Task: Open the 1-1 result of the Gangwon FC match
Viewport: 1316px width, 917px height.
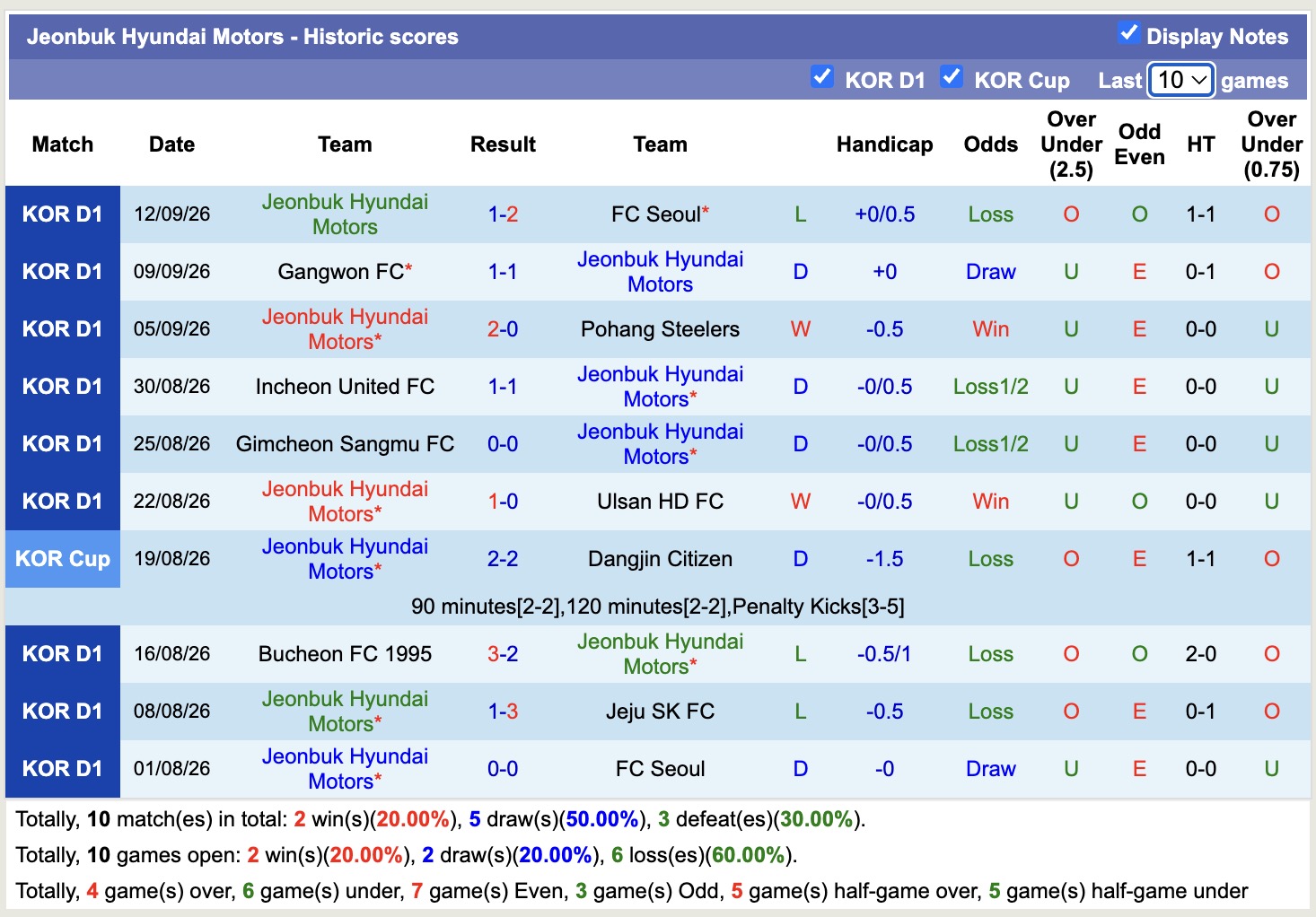Action: tap(503, 272)
